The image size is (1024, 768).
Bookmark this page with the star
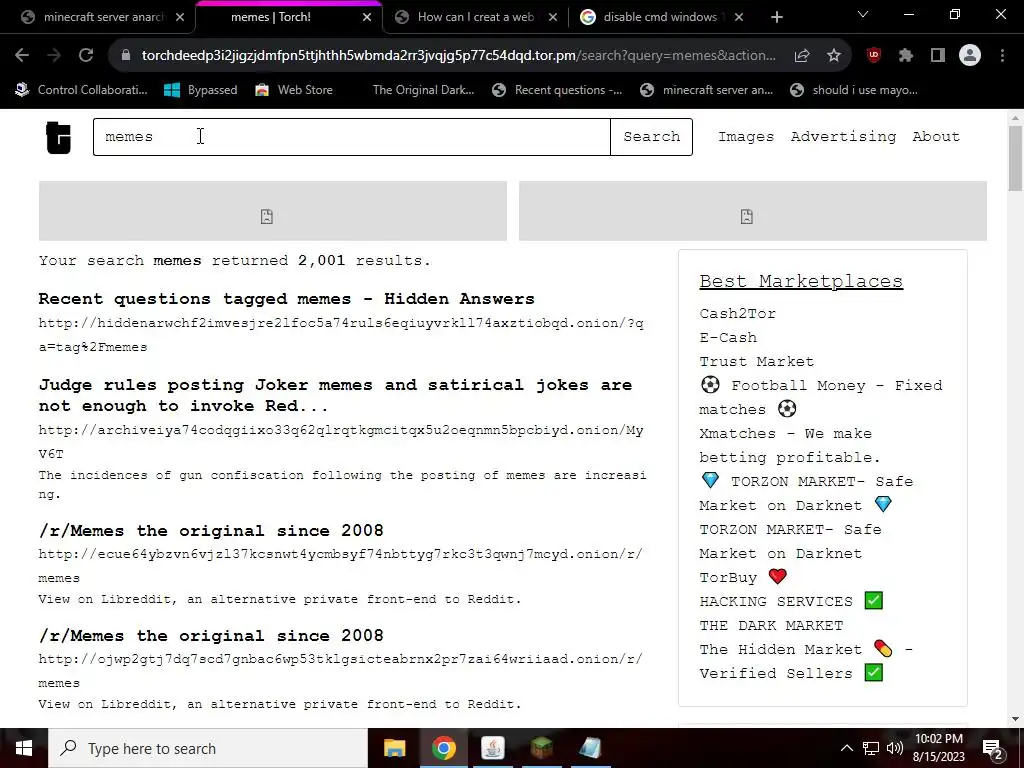pyautogui.click(x=834, y=56)
